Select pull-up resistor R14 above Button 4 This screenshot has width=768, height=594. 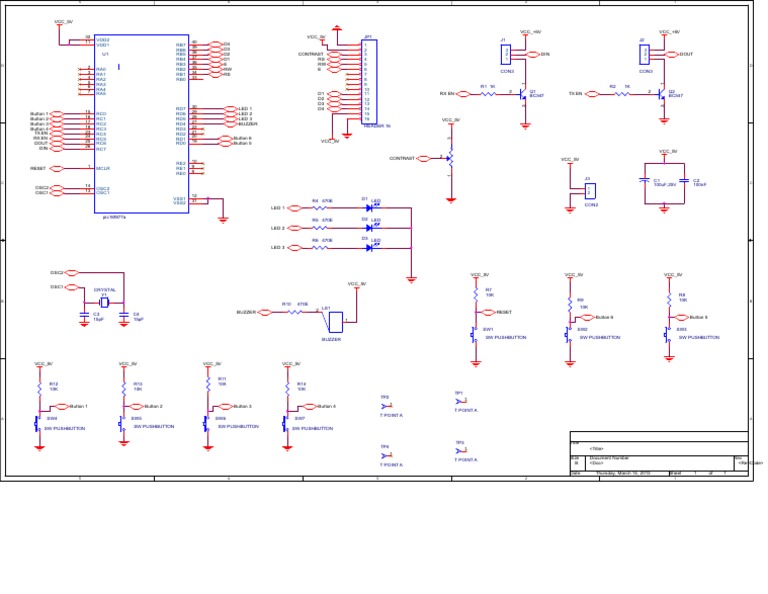point(288,388)
